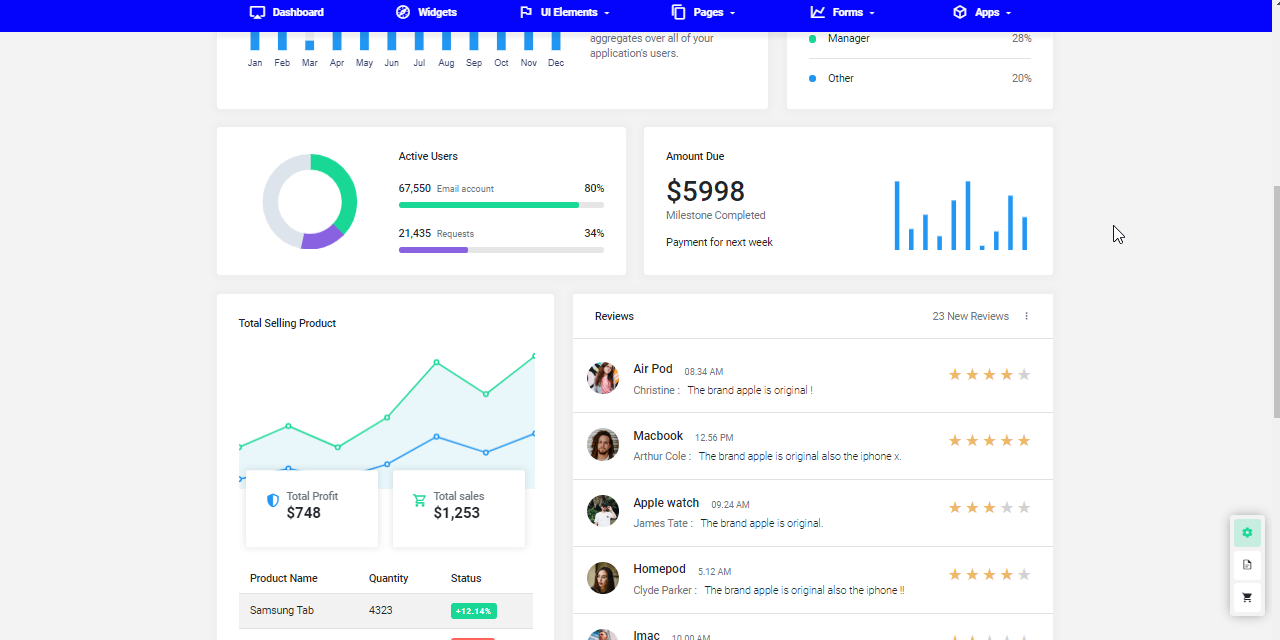
Task: Click the green settings gear icon
Action: (x=1247, y=533)
